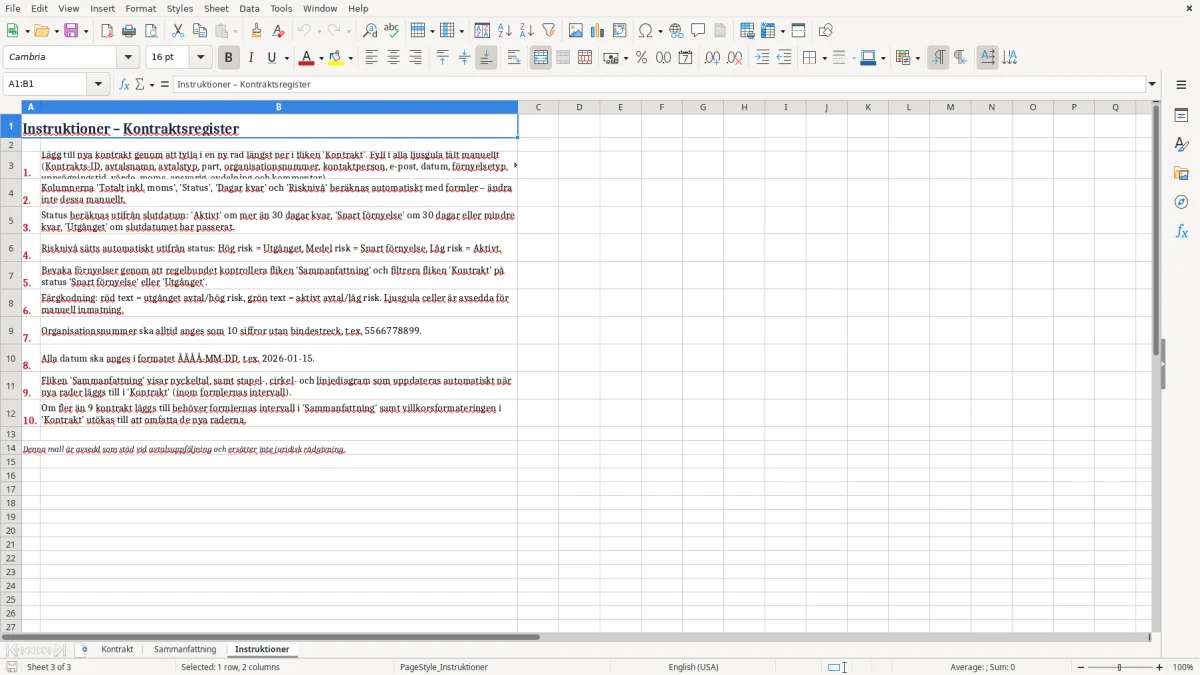
Task: Click Define Print Area icon
Action: pyautogui.click(x=747, y=31)
